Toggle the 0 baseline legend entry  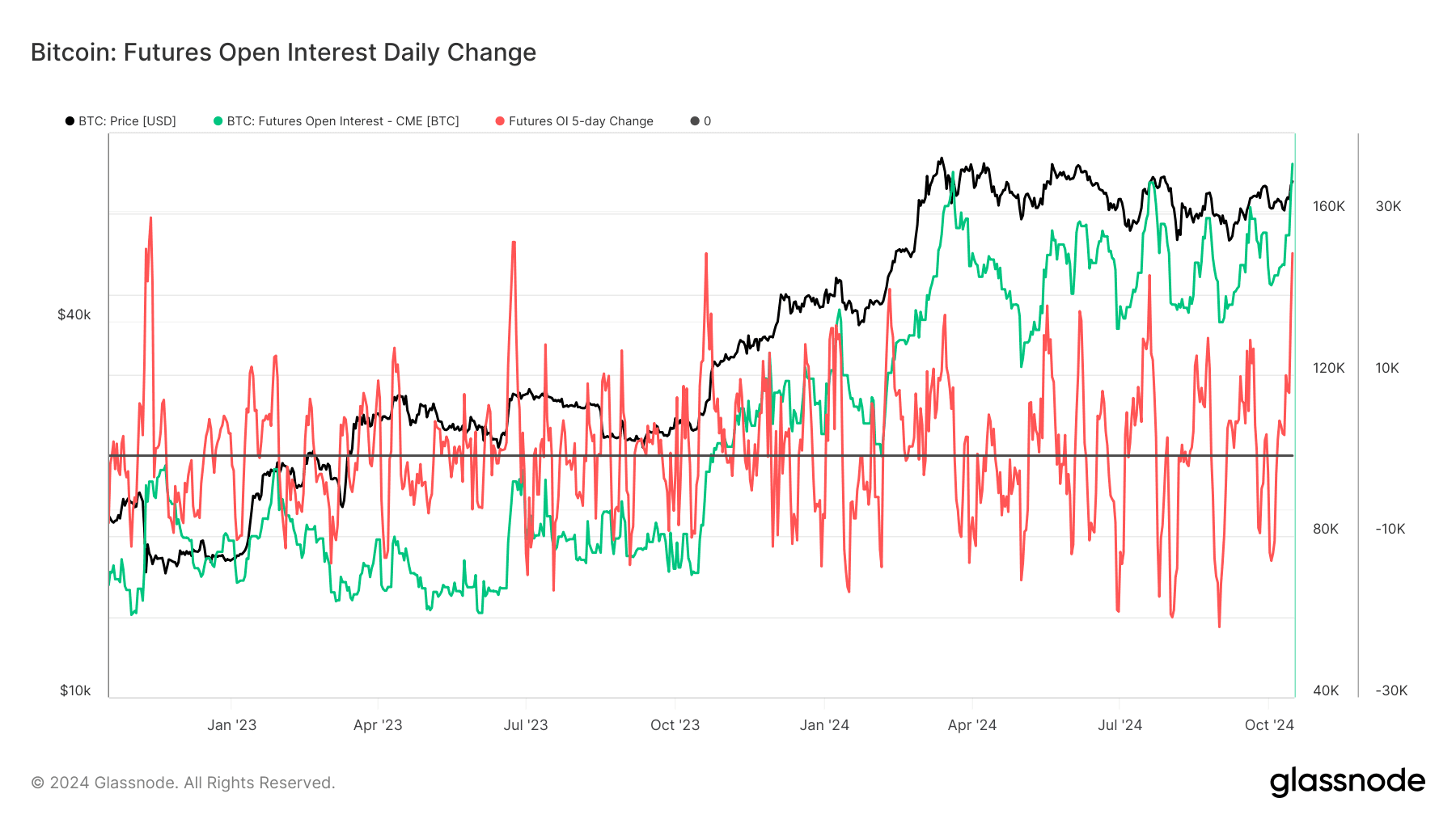pos(700,121)
